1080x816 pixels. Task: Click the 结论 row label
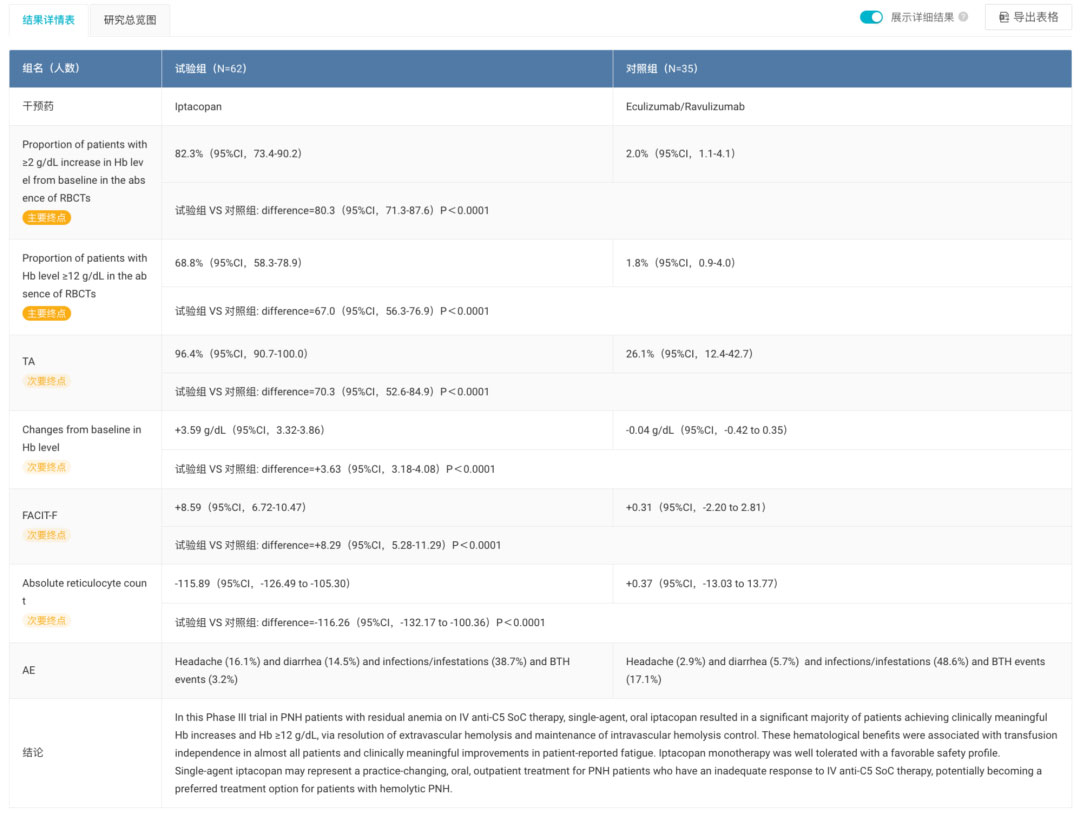point(33,752)
